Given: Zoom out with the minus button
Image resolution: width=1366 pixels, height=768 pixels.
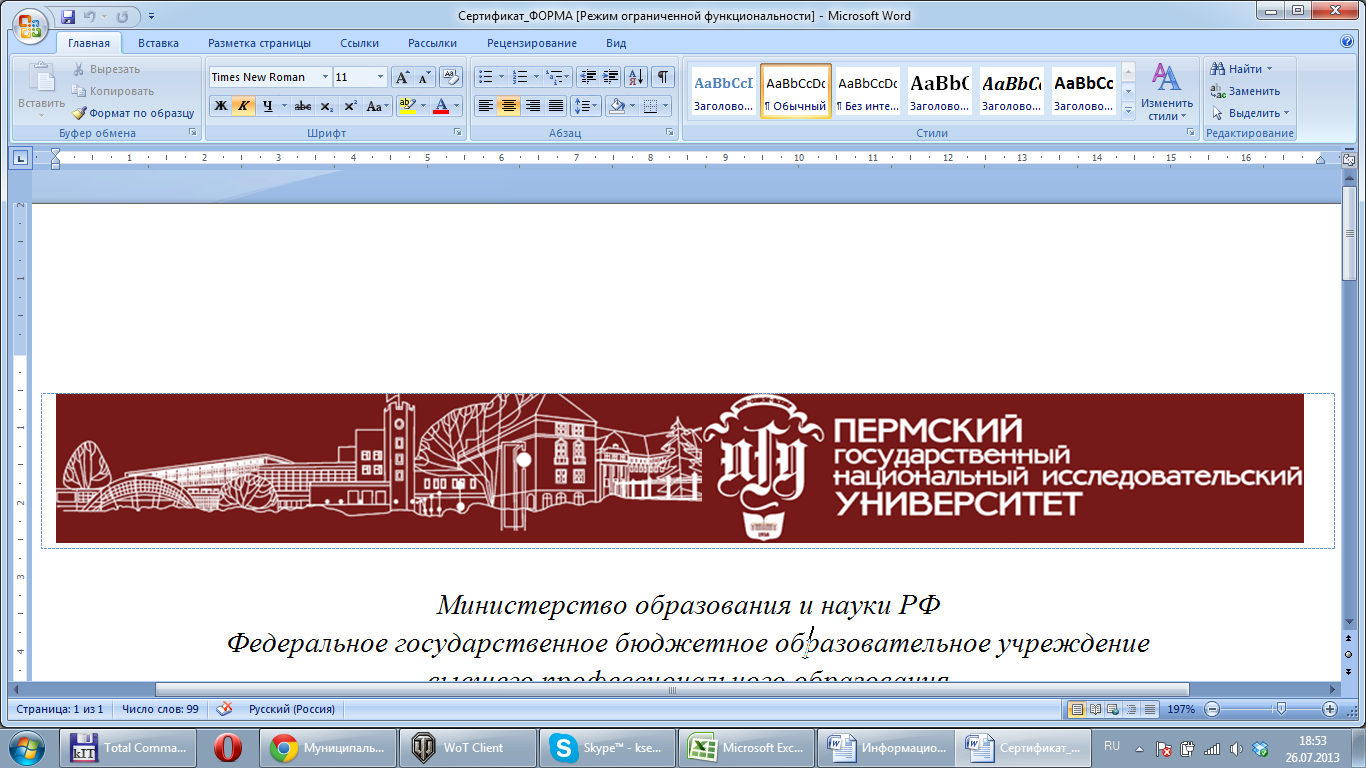Looking at the screenshot, I should tap(1212, 709).
